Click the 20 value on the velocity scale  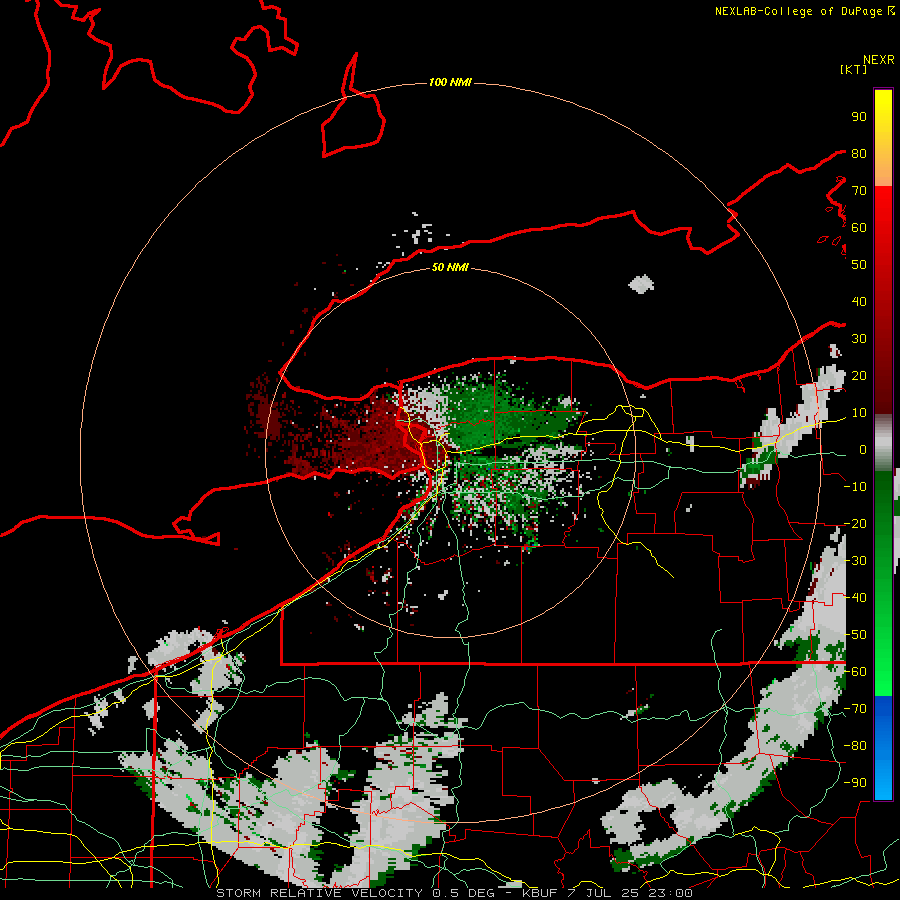[859, 375]
